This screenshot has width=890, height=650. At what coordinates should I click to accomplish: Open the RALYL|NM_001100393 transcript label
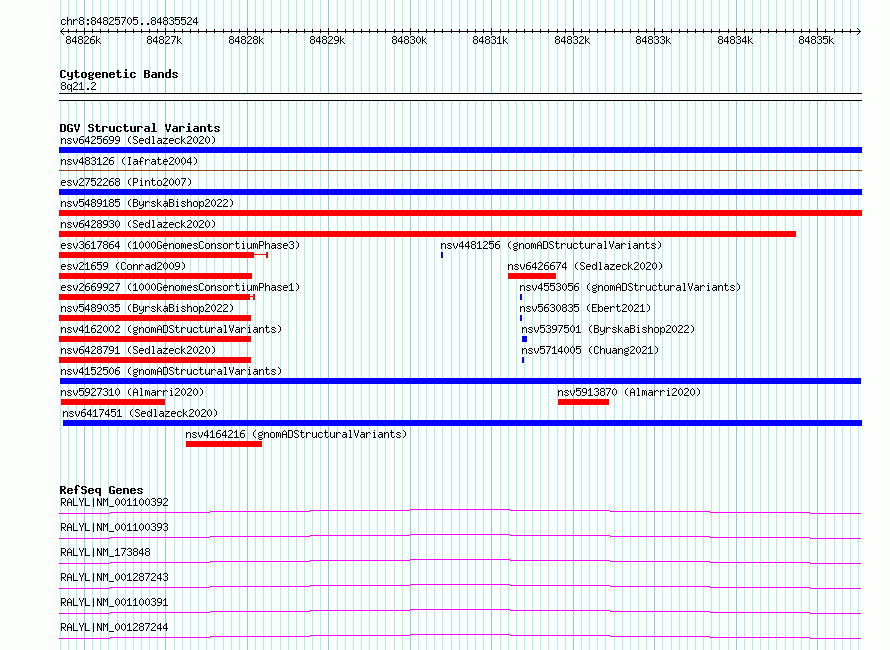114,527
